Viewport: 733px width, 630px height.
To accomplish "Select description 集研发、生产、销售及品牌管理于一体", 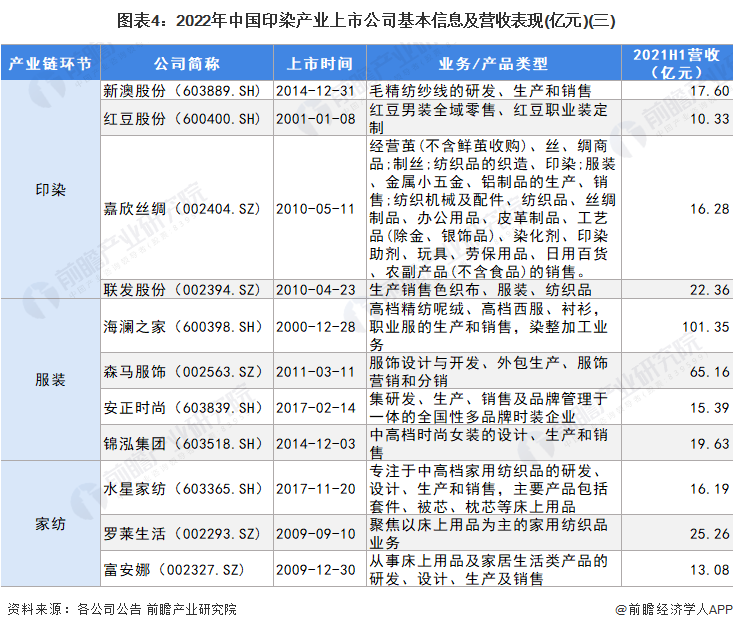I will [489, 408].
